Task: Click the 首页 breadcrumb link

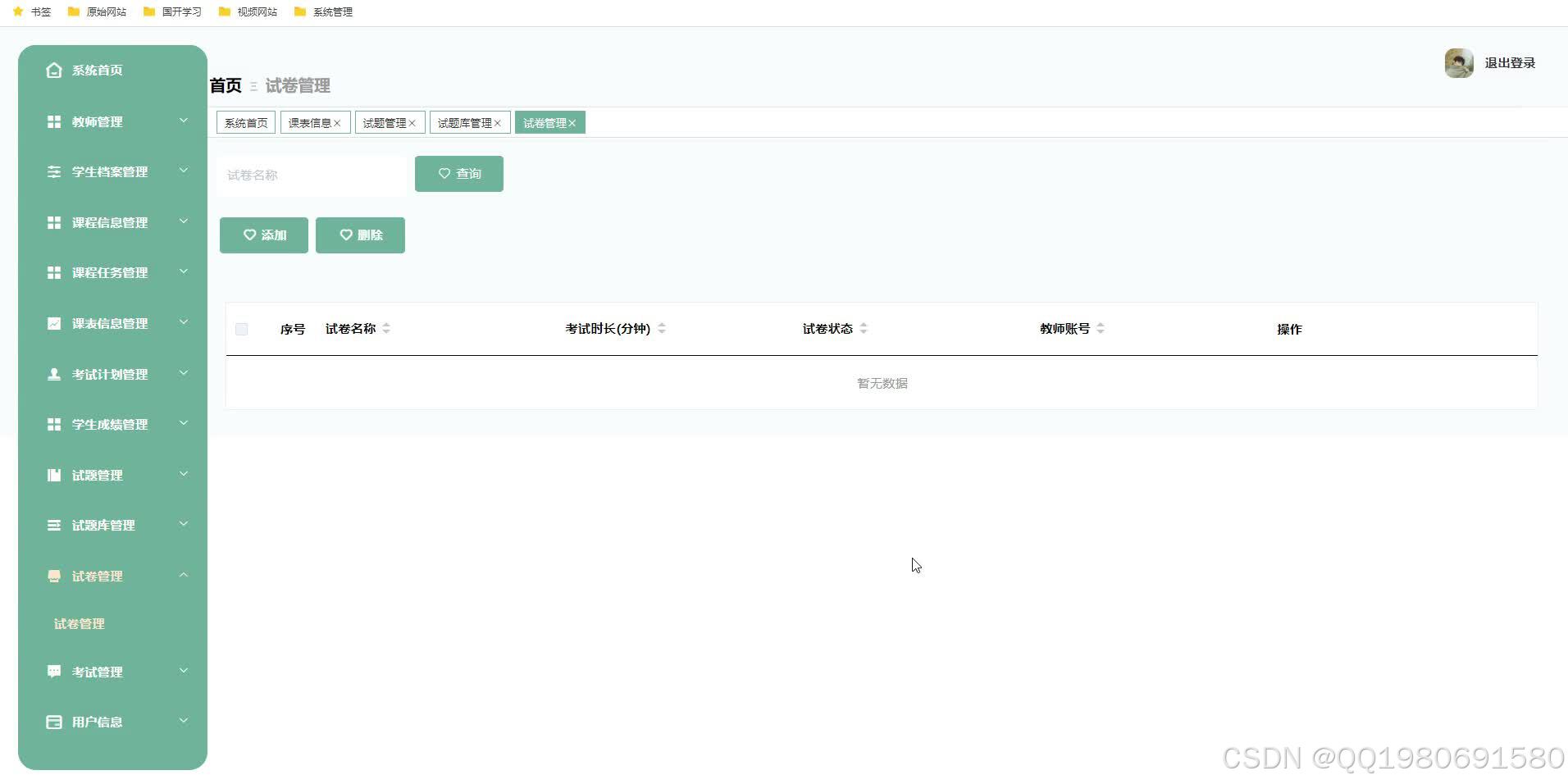Action: 226,85
